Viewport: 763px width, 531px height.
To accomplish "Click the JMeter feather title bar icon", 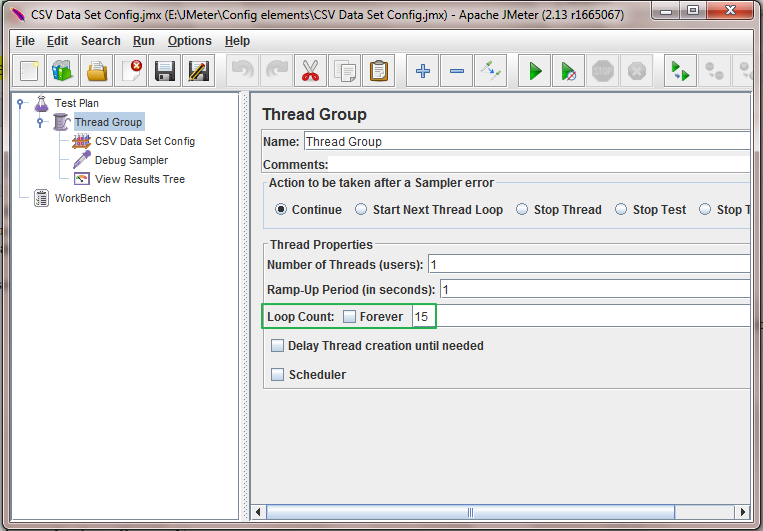I will pos(18,15).
